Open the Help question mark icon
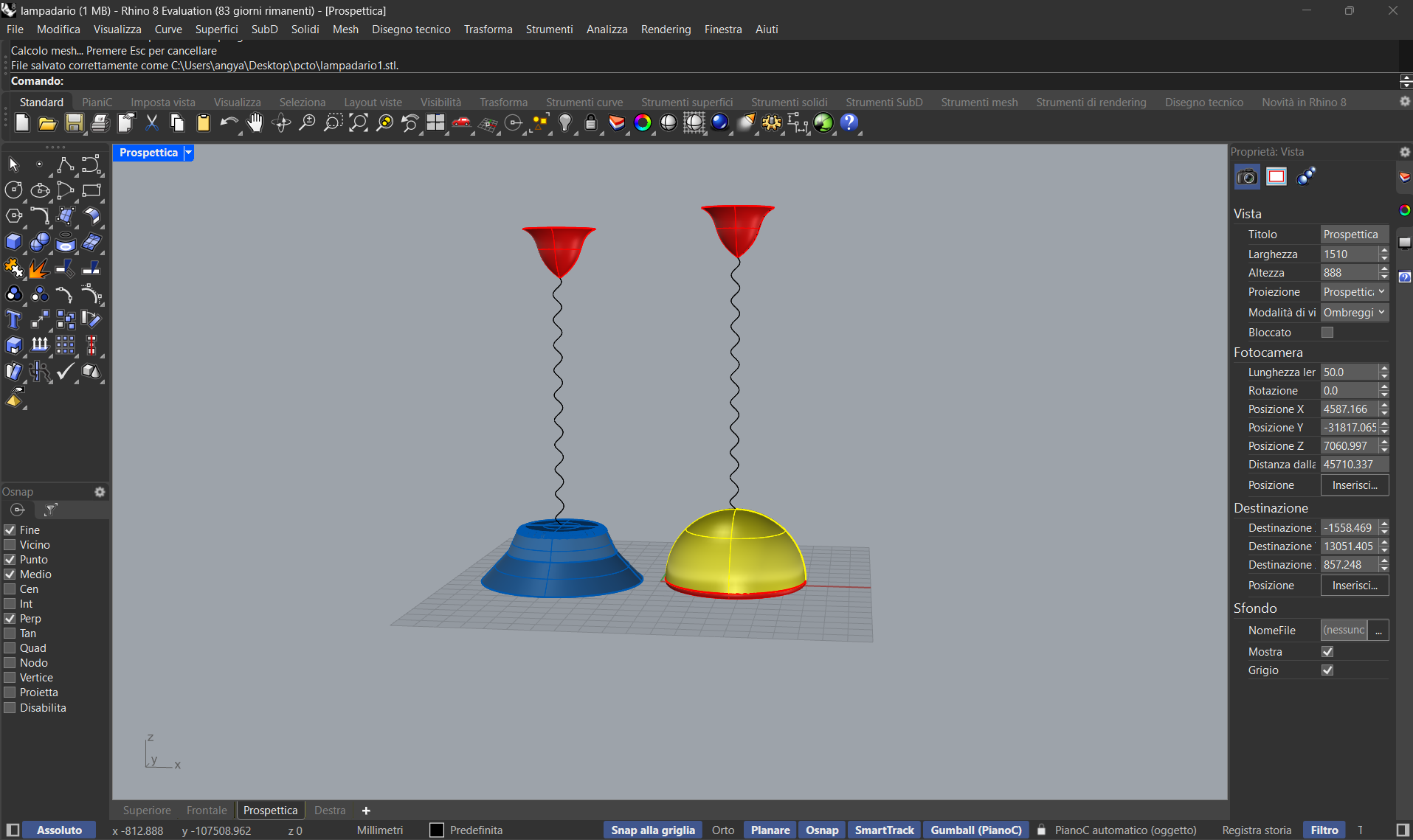The width and height of the screenshot is (1413, 840). click(849, 123)
